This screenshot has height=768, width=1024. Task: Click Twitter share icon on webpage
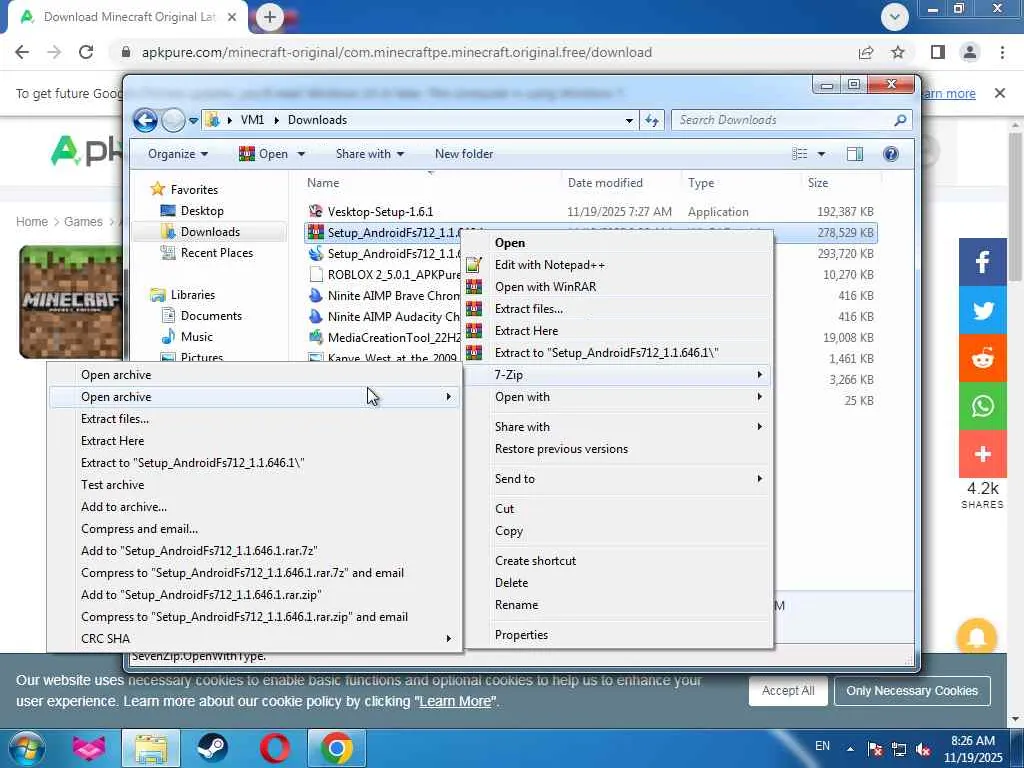[982, 310]
